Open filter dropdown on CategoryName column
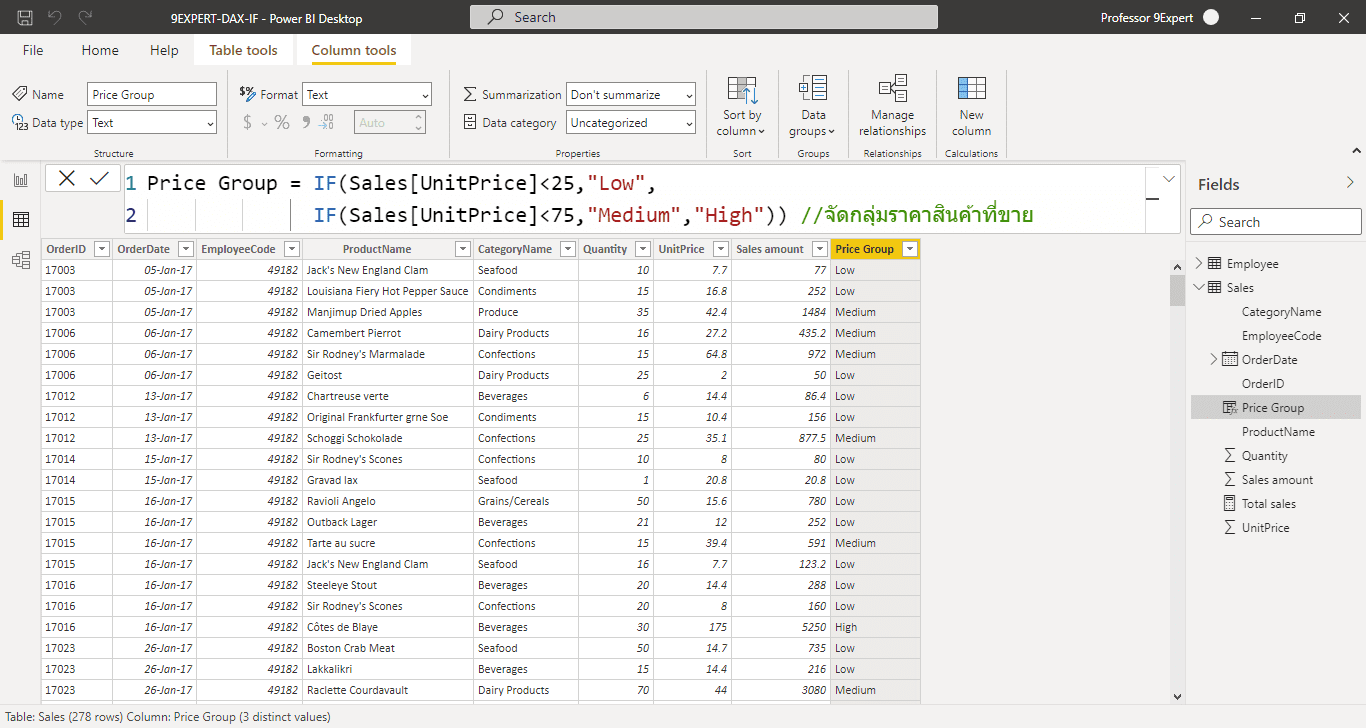This screenshot has width=1366, height=728. pos(567,249)
